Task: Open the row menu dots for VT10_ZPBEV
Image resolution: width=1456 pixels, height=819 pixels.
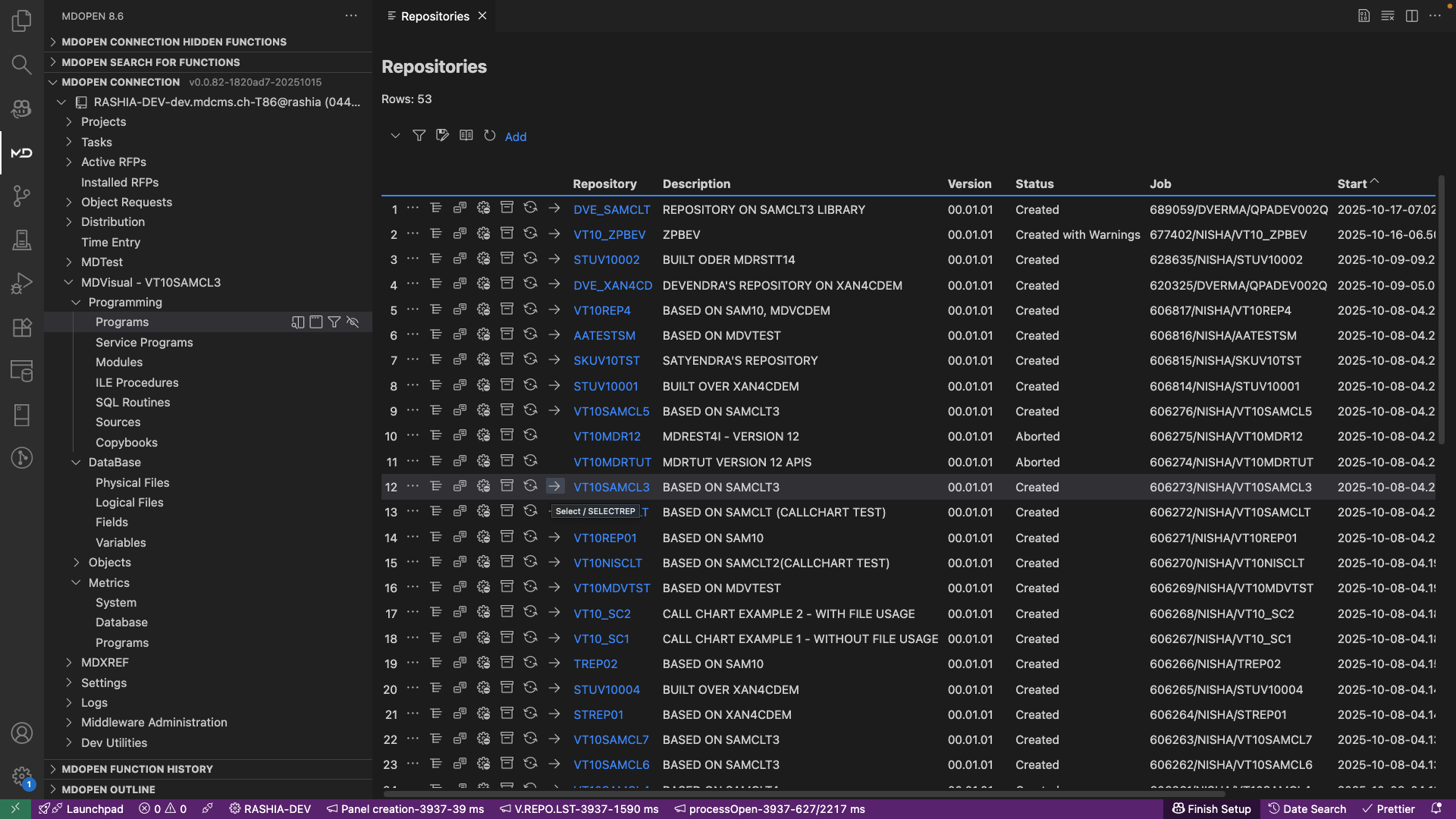Action: click(x=413, y=234)
